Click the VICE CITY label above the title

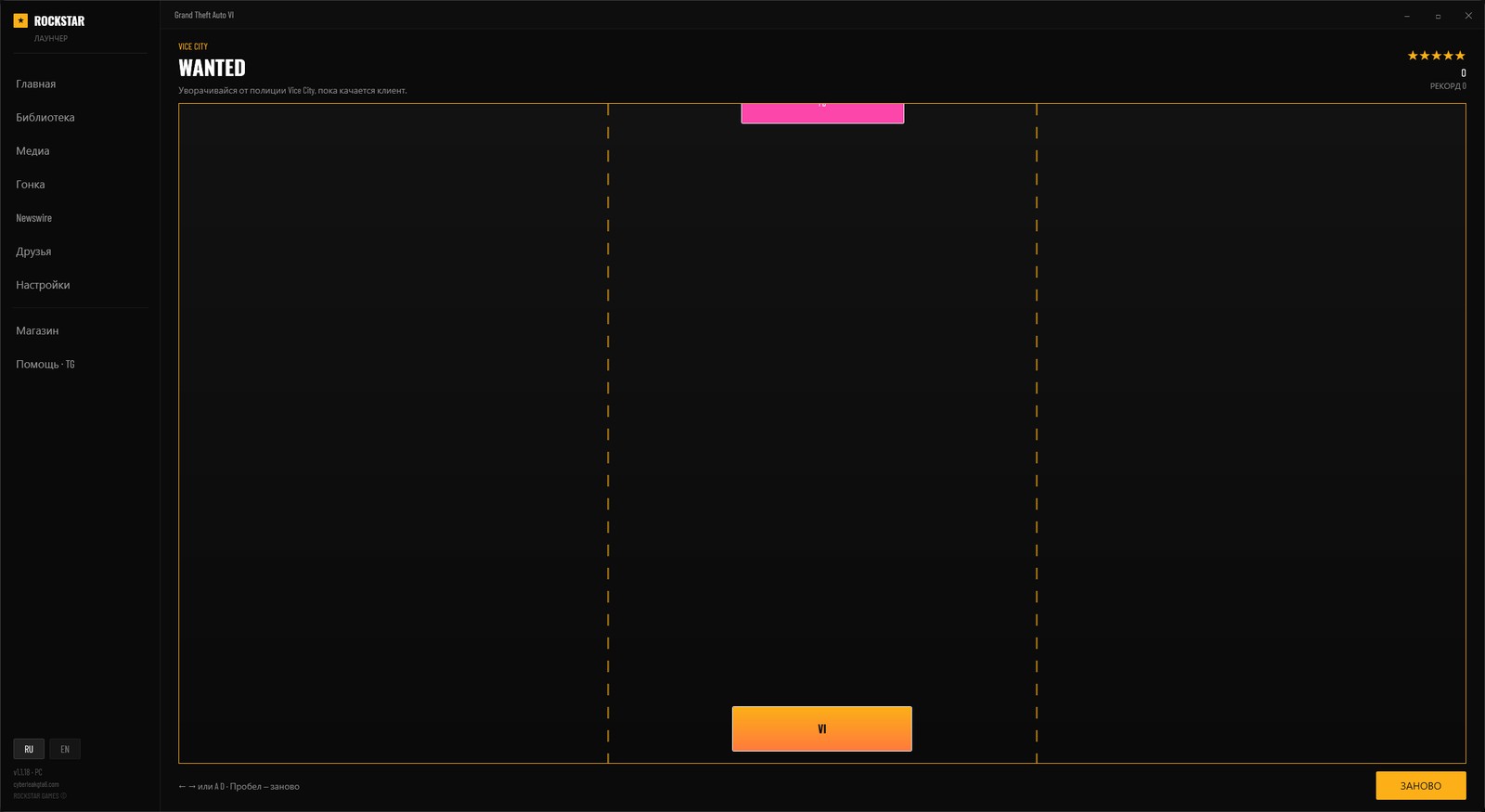coord(193,46)
